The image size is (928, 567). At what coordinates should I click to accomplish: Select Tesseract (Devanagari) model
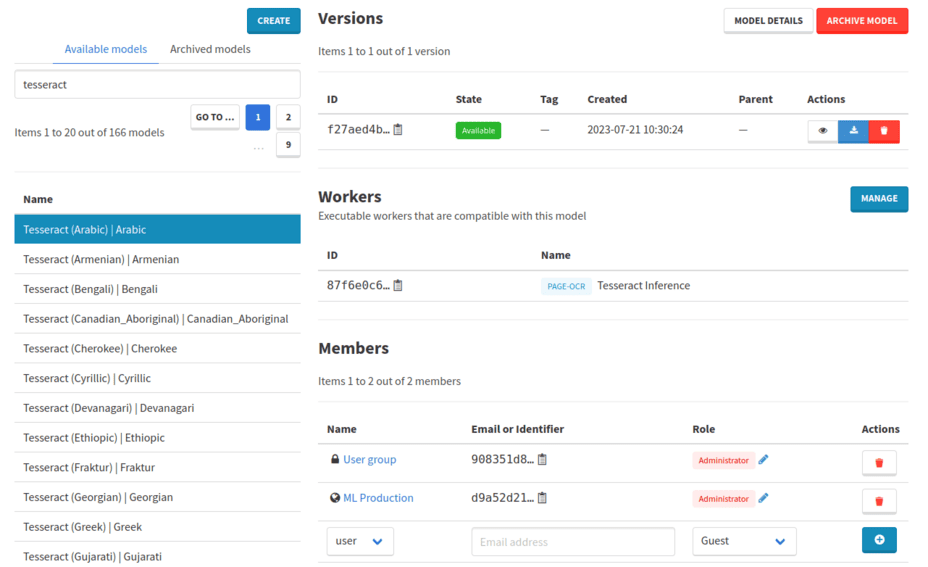(x=157, y=408)
